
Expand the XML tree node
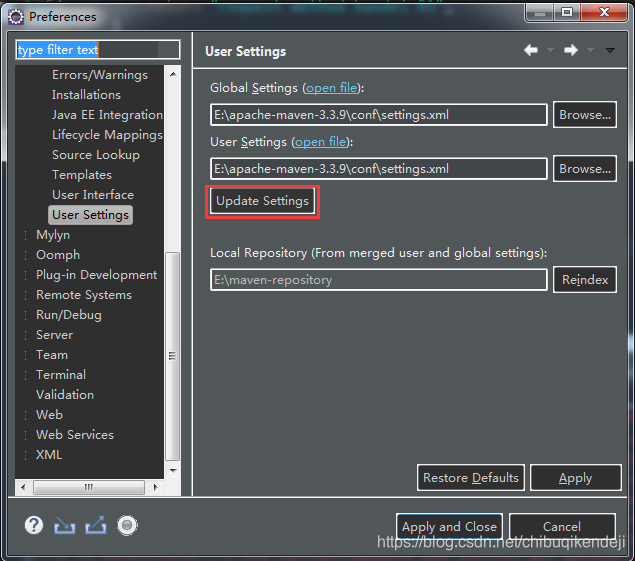pyautogui.click(x=27, y=455)
